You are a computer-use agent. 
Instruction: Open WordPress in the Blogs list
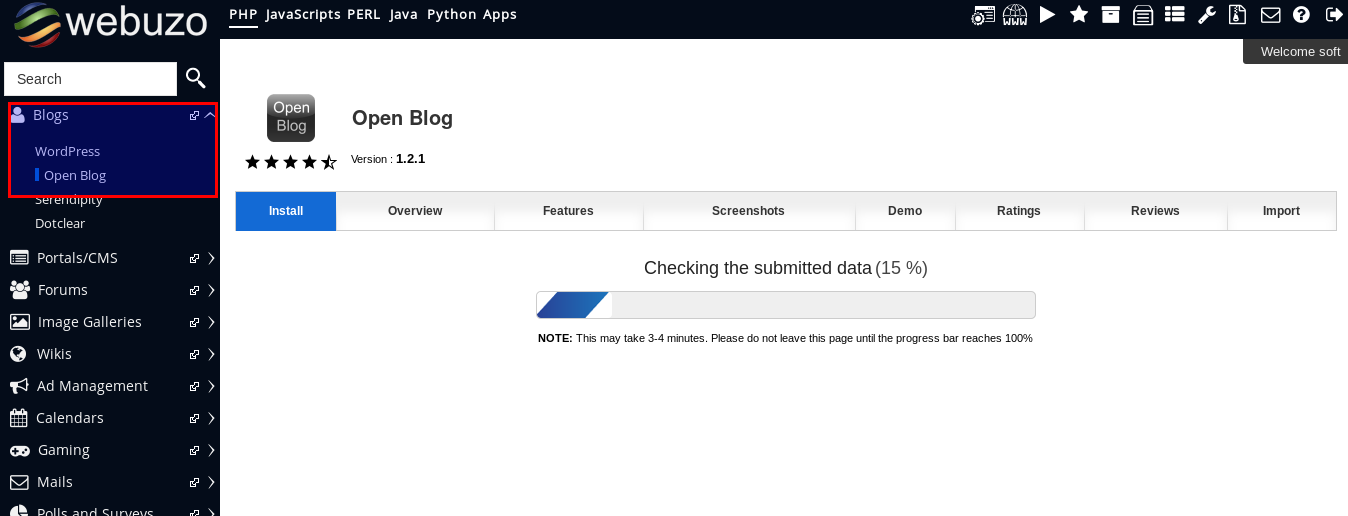click(68, 151)
